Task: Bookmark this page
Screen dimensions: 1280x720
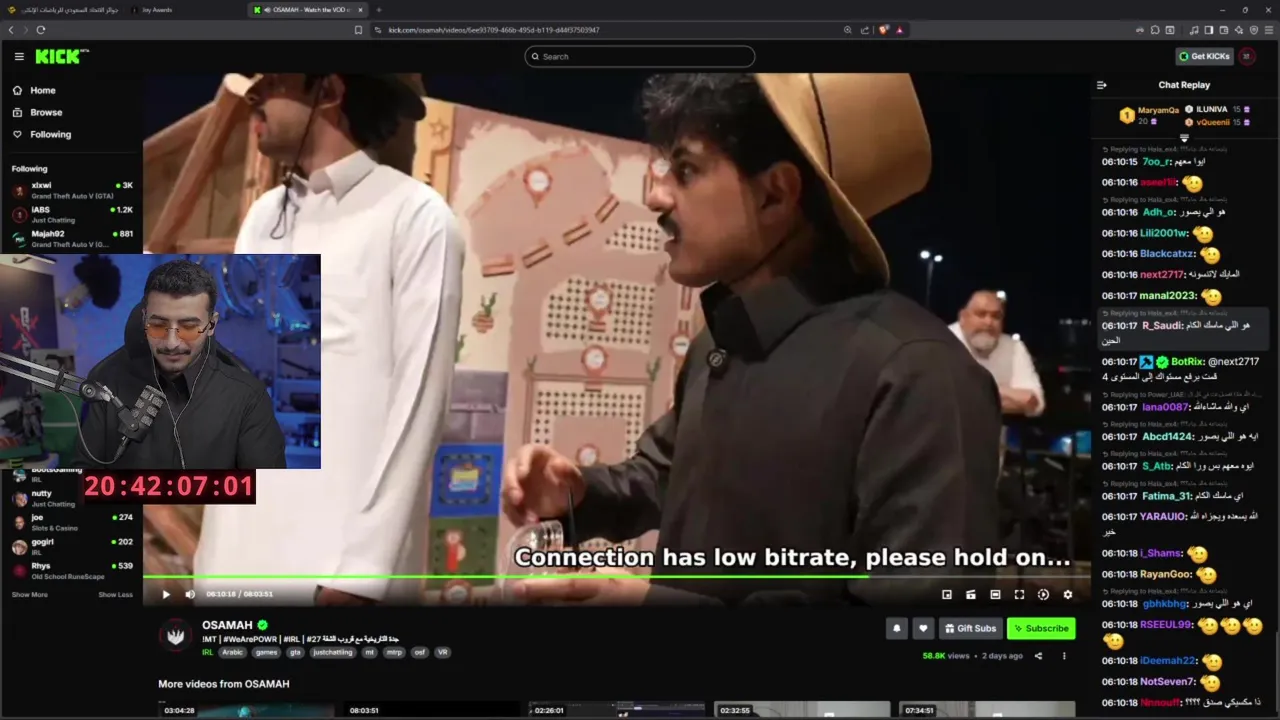Action: click(x=358, y=30)
